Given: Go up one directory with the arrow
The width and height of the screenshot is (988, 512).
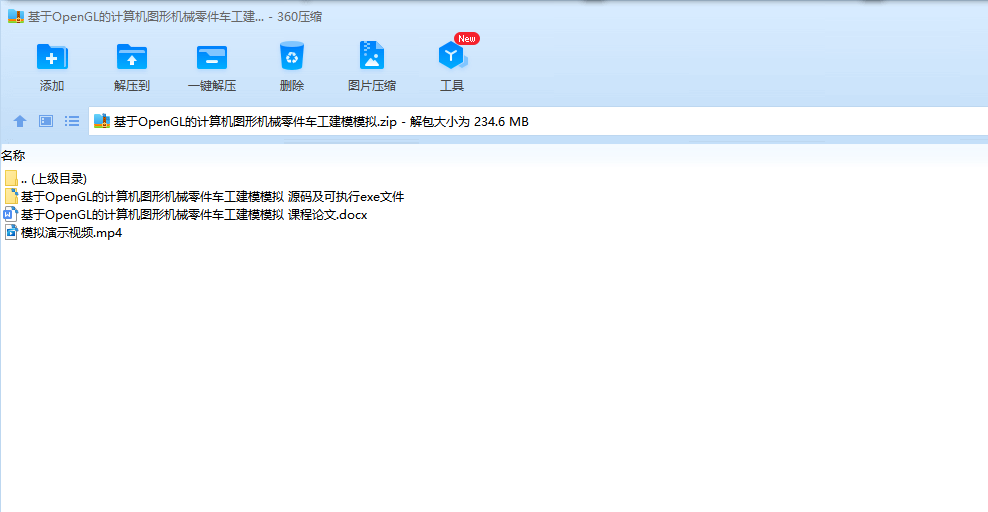Looking at the screenshot, I should coord(20,121).
